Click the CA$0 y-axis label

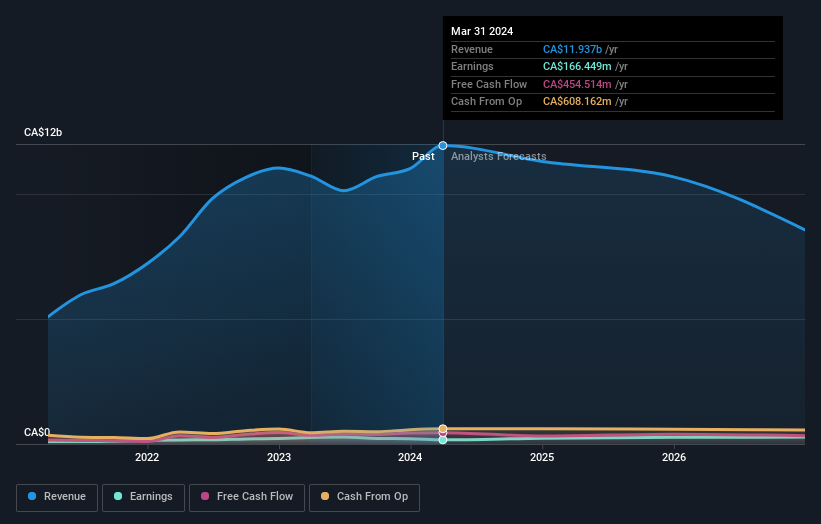click(x=37, y=432)
